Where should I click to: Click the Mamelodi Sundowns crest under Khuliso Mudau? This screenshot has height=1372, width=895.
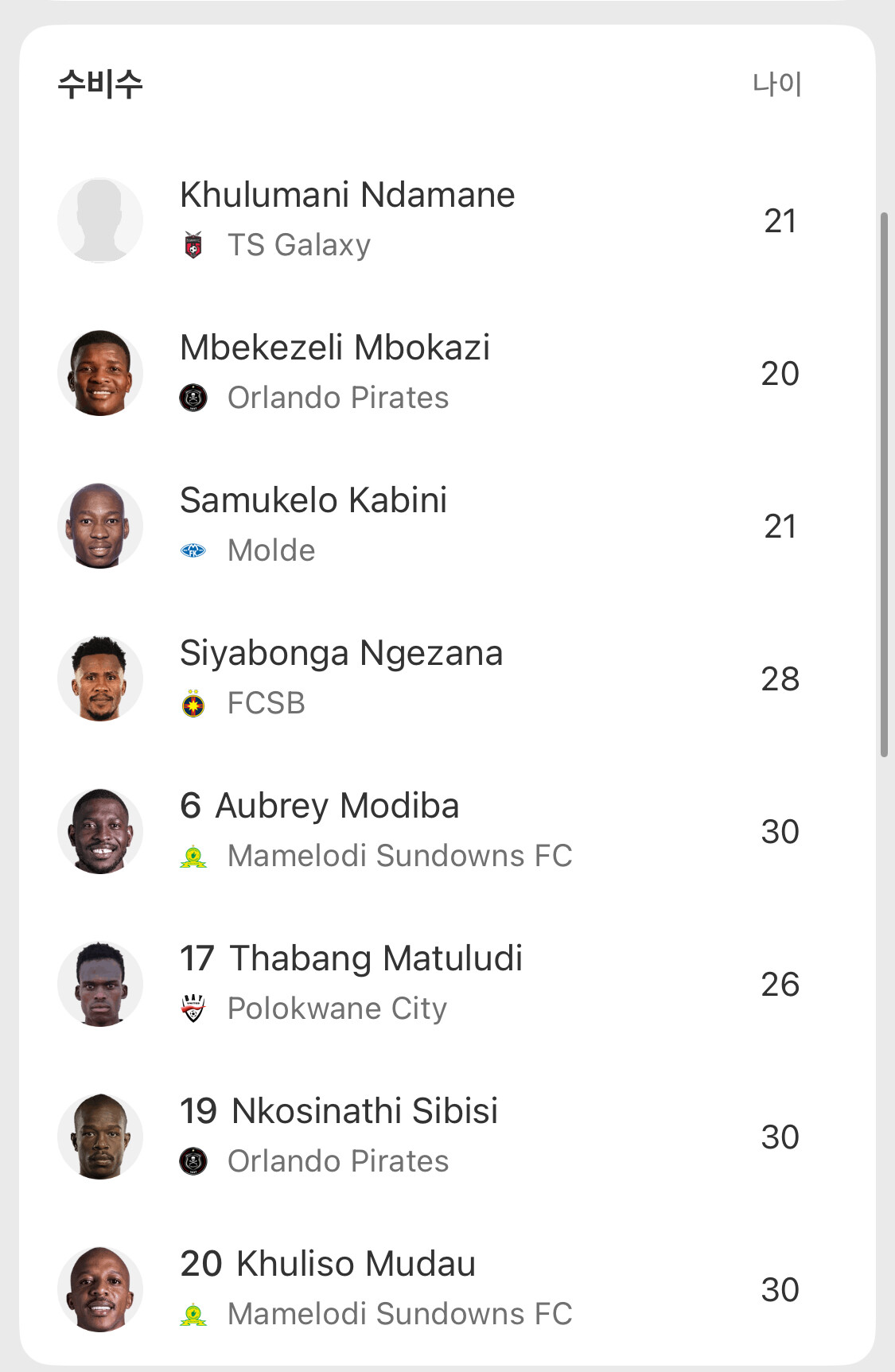coord(193,1314)
